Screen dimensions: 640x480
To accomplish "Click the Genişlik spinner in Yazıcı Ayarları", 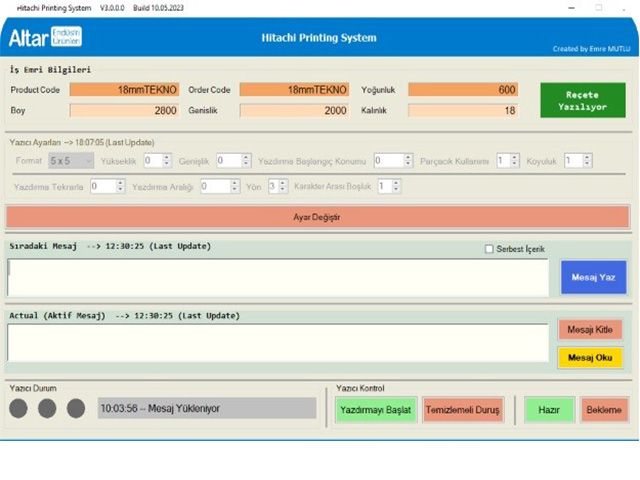I will click(x=233, y=161).
